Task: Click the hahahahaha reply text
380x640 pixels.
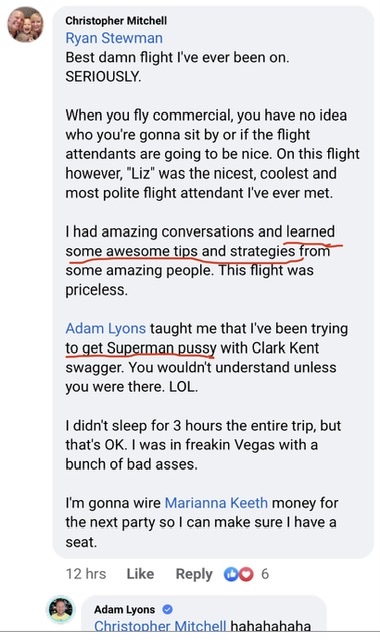Action: click(271, 626)
